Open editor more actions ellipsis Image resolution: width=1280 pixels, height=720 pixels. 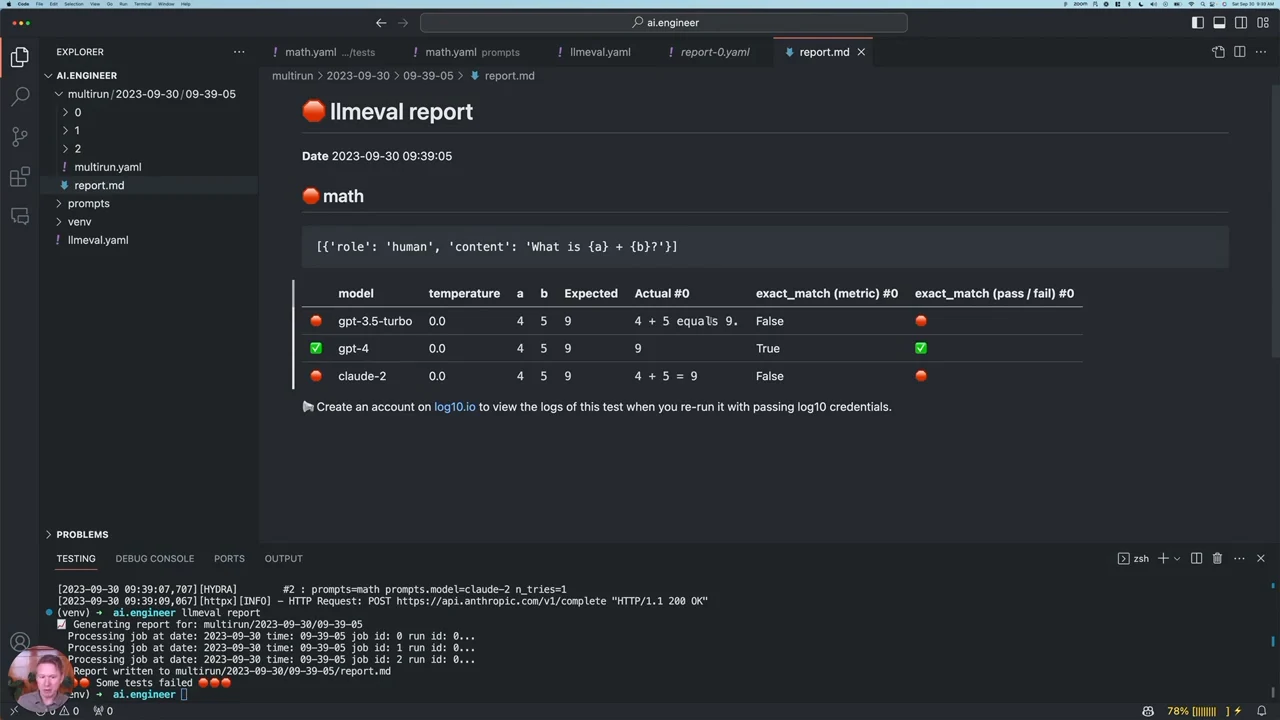(1261, 52)
